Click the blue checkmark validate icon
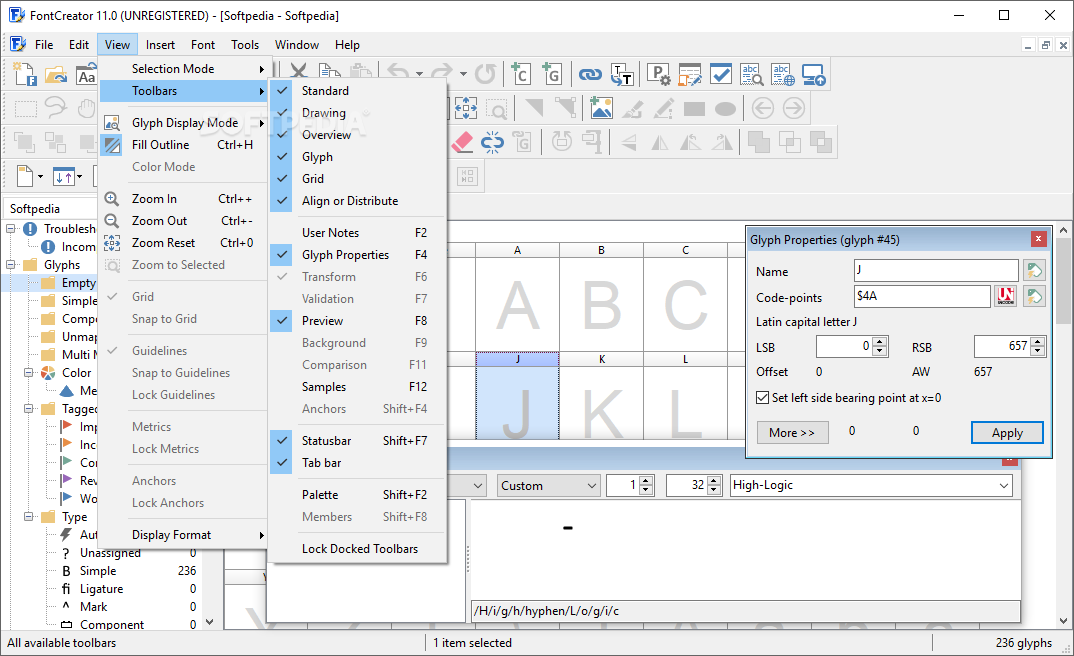Image resolution: width=1074 pixels, height=656 pixels. (x=721, y=73)
